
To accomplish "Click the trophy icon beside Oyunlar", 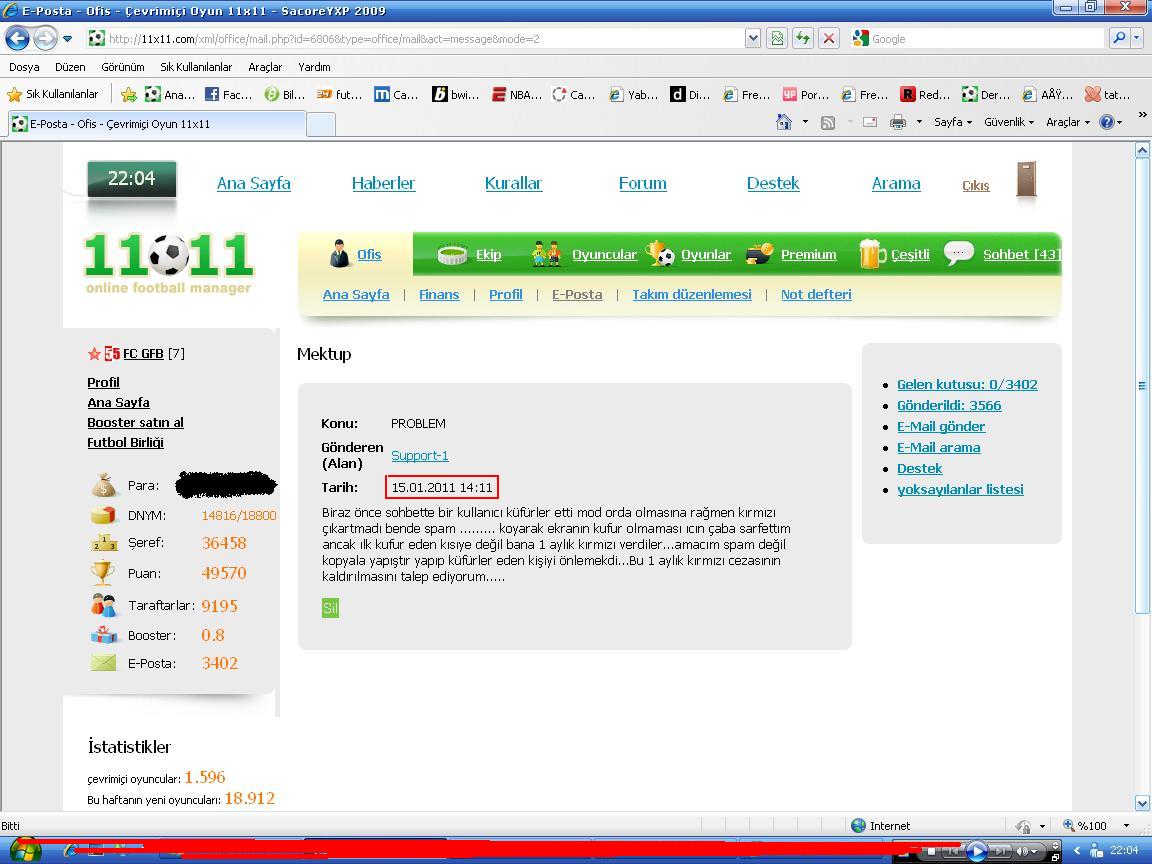I will (660, 254).
